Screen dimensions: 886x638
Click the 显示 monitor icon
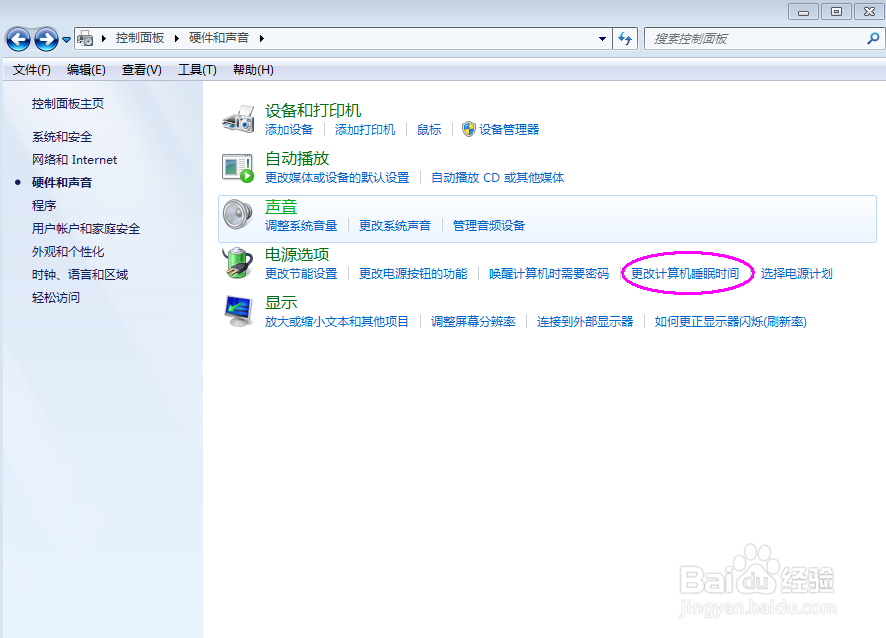click(x=238, y=311)
